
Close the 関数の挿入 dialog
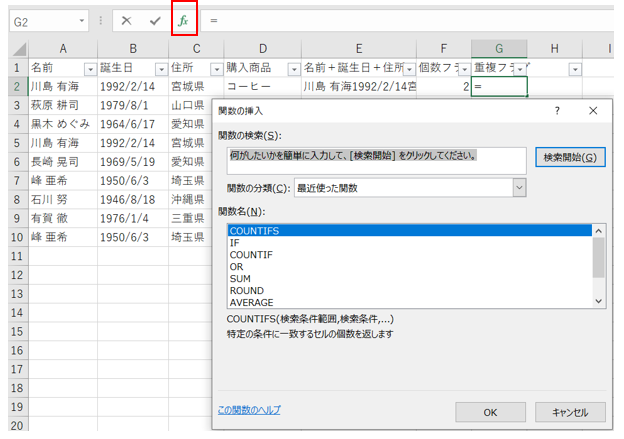[593, 111]
